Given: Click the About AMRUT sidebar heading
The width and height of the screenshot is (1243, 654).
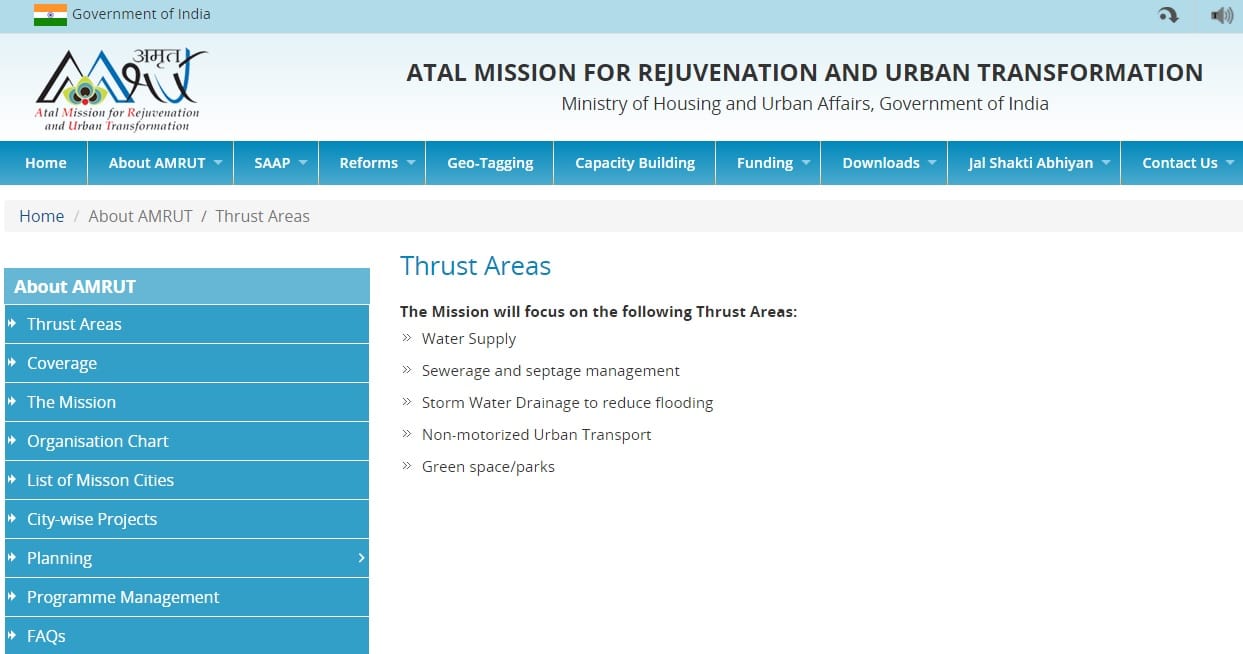Looking at the screenshot, I should (187, 286).
